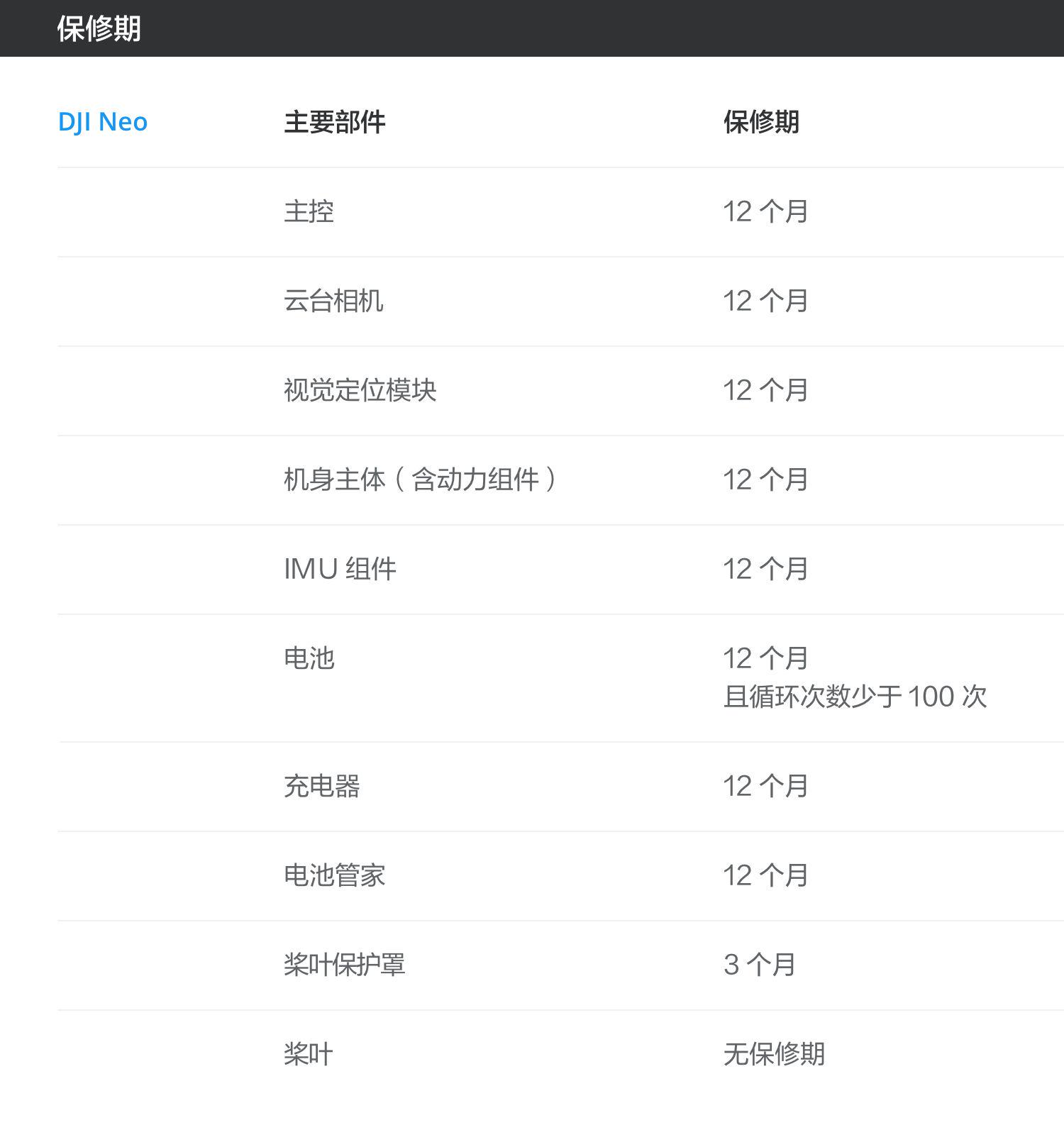Click the 充电器 component label
Screen dimensions: 1064x1125
[x=321, y=786]
